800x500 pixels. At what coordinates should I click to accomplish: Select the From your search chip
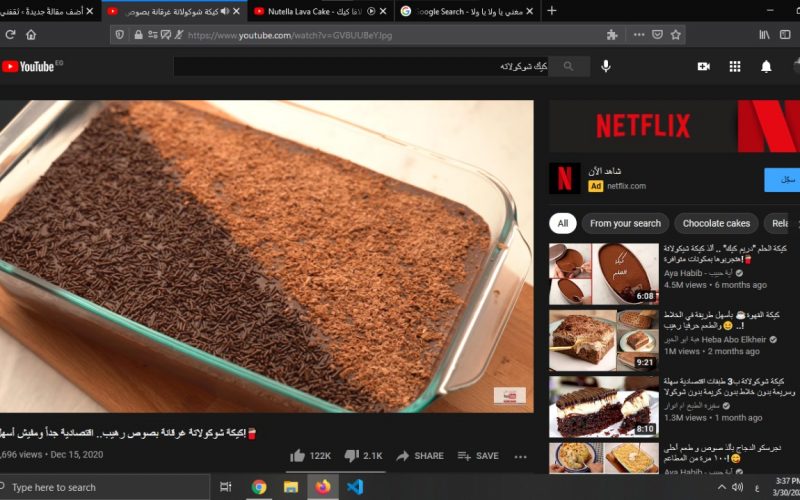pyautogui.click(x=625, y=223)
